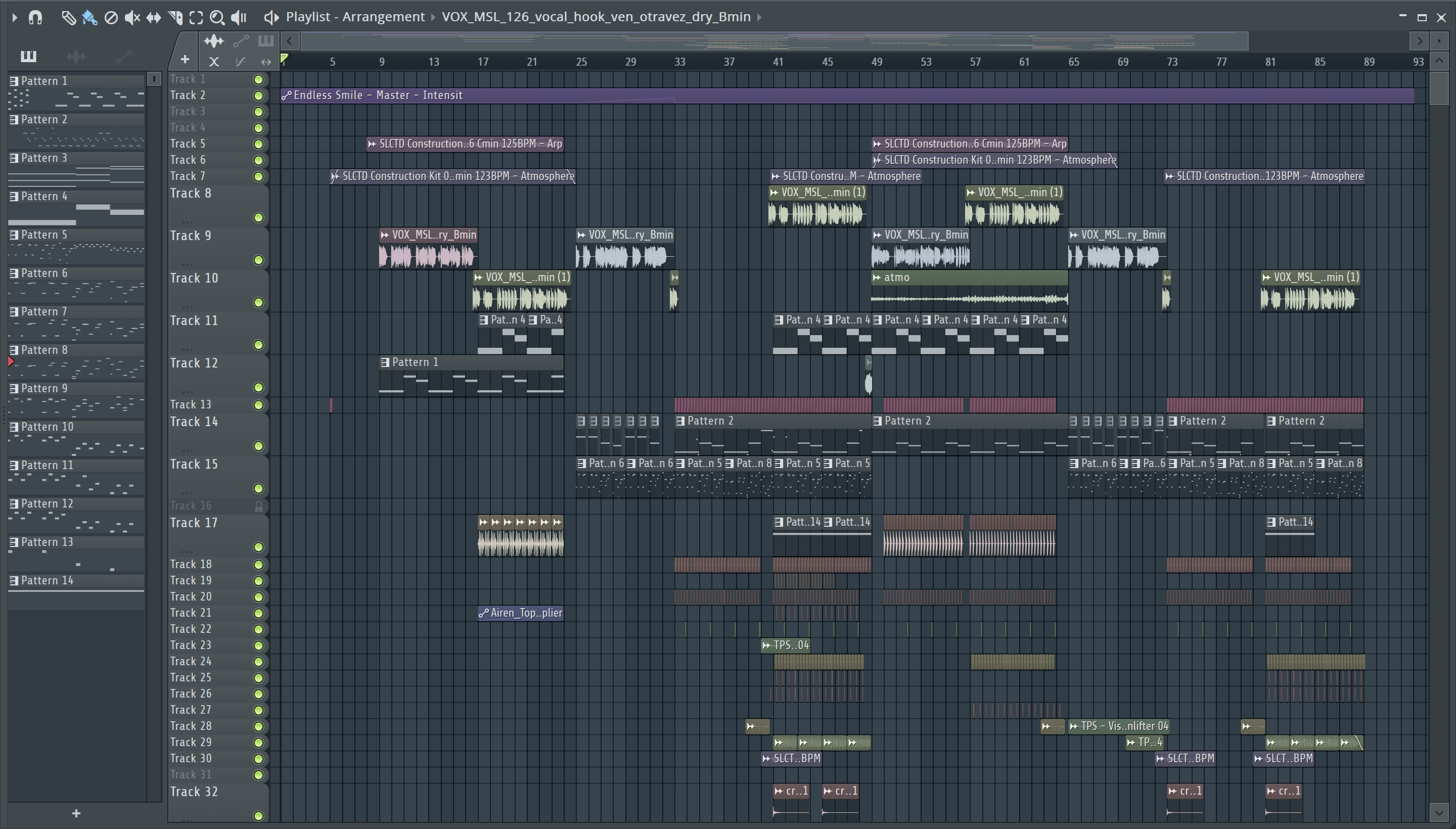Click the fade curve icon
Viewport: 1456px width, 829px height.
[240, 62]
